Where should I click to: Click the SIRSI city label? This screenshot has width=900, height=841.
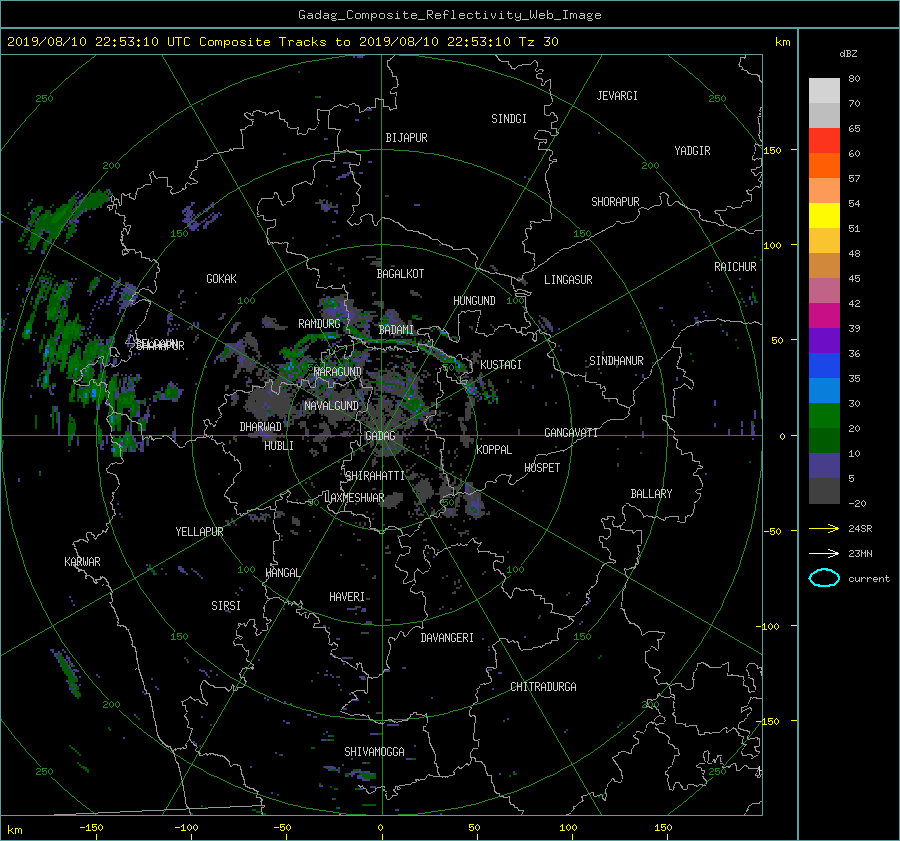[226, 606]
